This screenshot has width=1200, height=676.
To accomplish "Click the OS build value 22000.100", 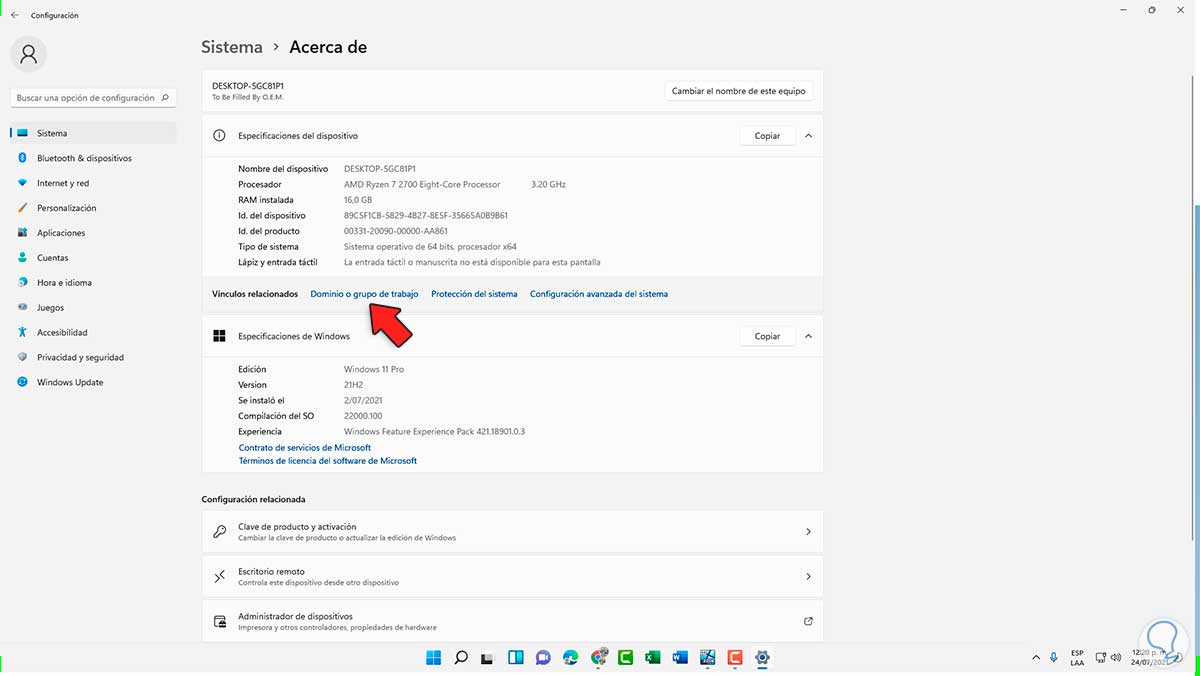I will tap(363, 416).
